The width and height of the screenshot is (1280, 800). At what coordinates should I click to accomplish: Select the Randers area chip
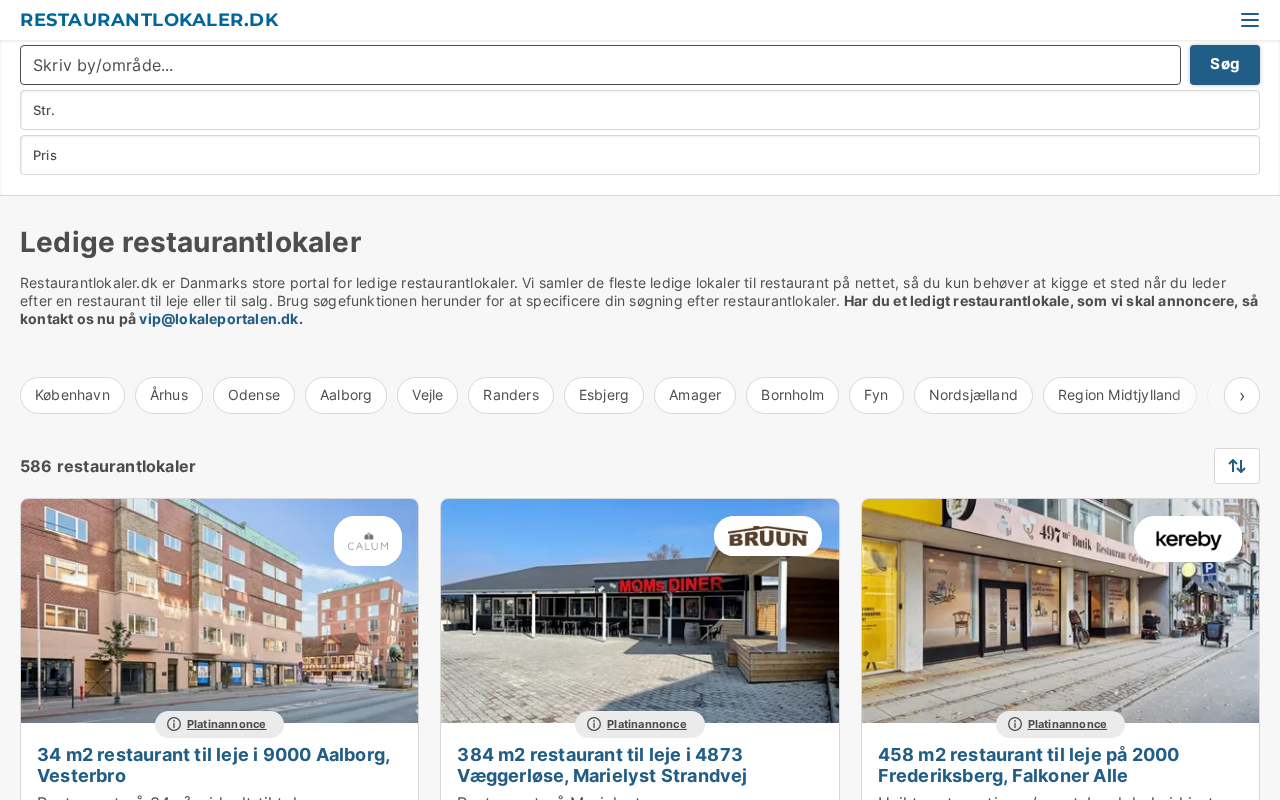click(x=511, y=395)
